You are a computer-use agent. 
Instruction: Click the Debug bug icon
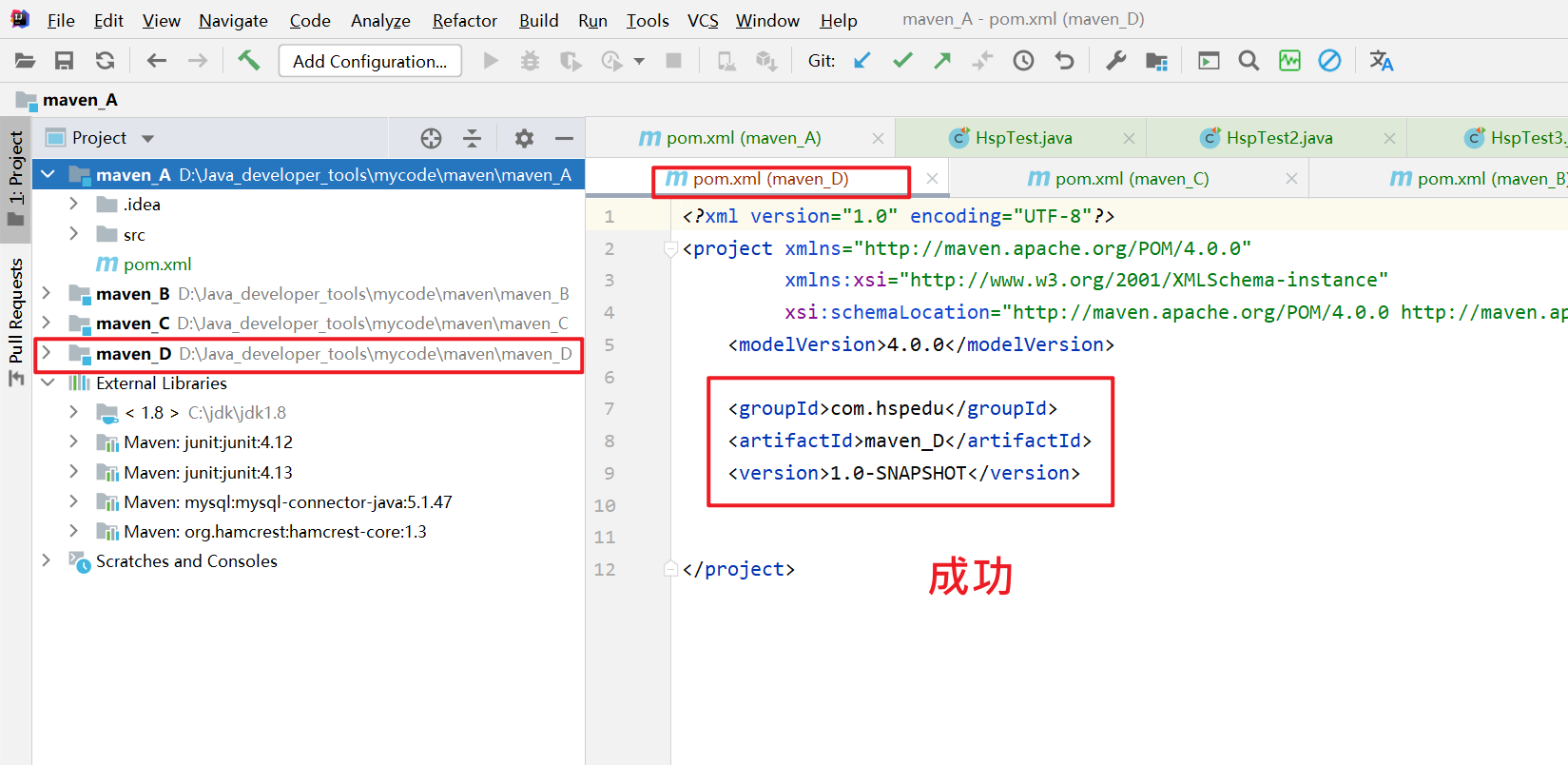[x=530, y=61]
